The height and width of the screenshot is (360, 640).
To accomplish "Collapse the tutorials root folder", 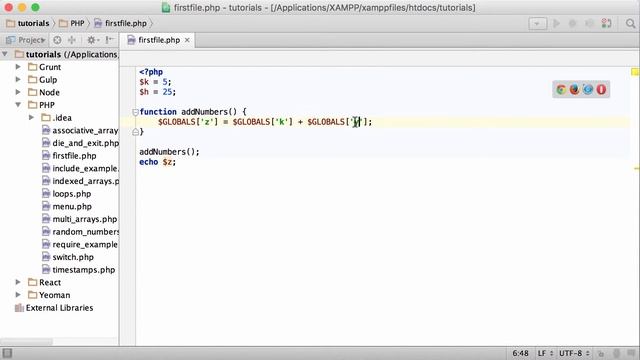I will click(5, 54).
